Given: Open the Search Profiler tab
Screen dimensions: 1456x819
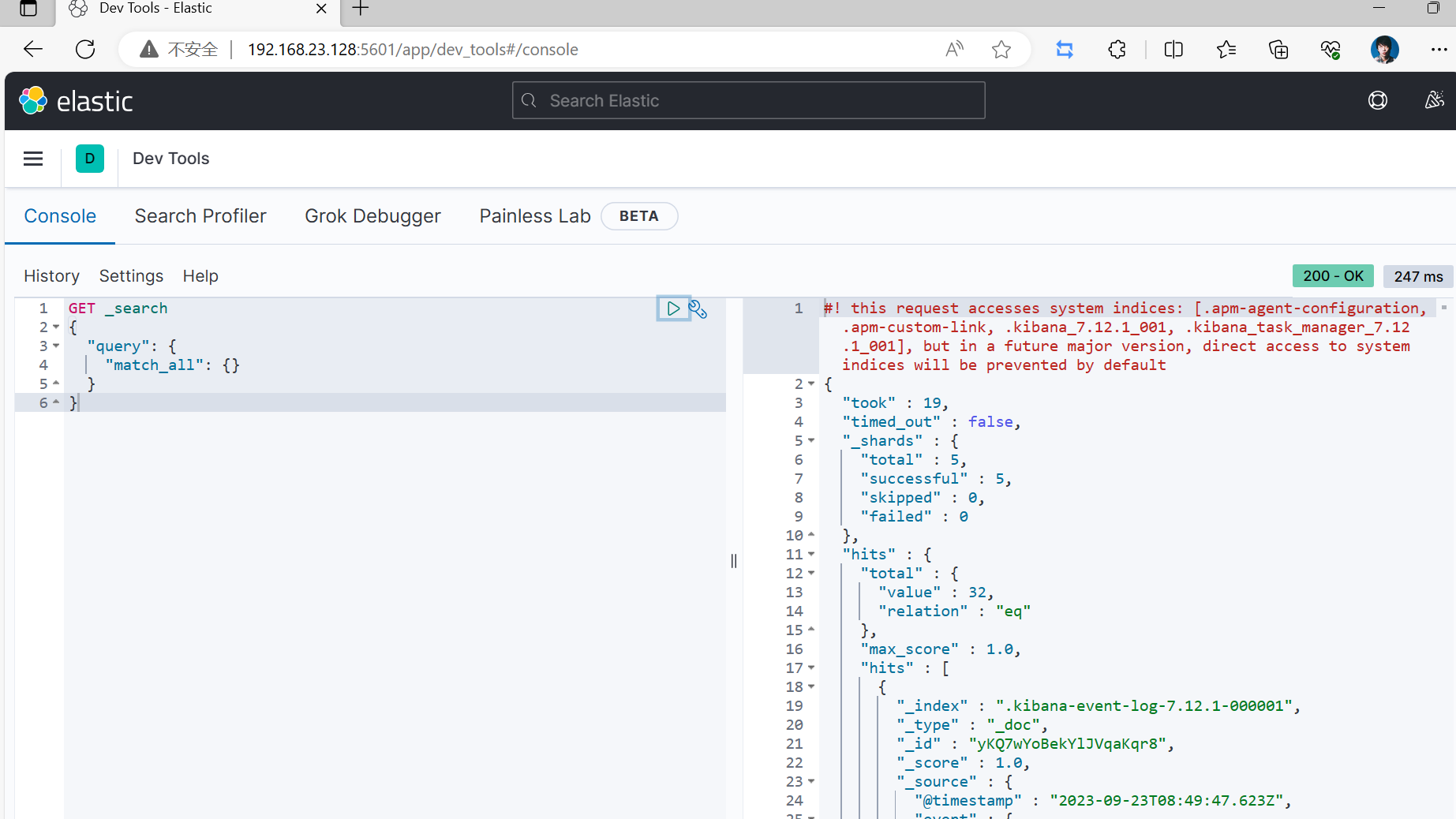Looking at the screenshot, I should pos(200,216).
